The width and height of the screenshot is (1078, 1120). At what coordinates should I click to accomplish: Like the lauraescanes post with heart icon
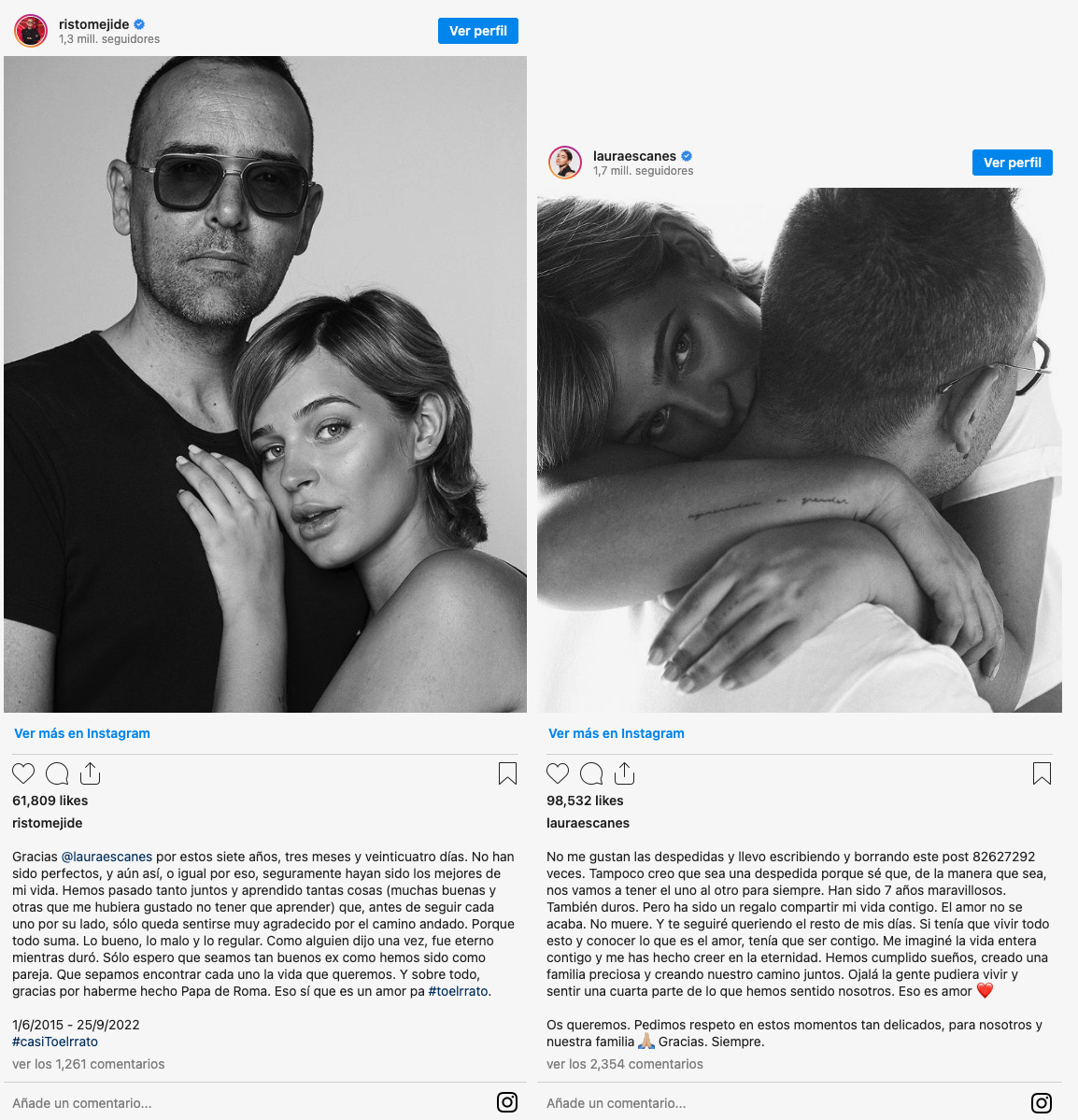pyautogui.click(x=558, y=773)
